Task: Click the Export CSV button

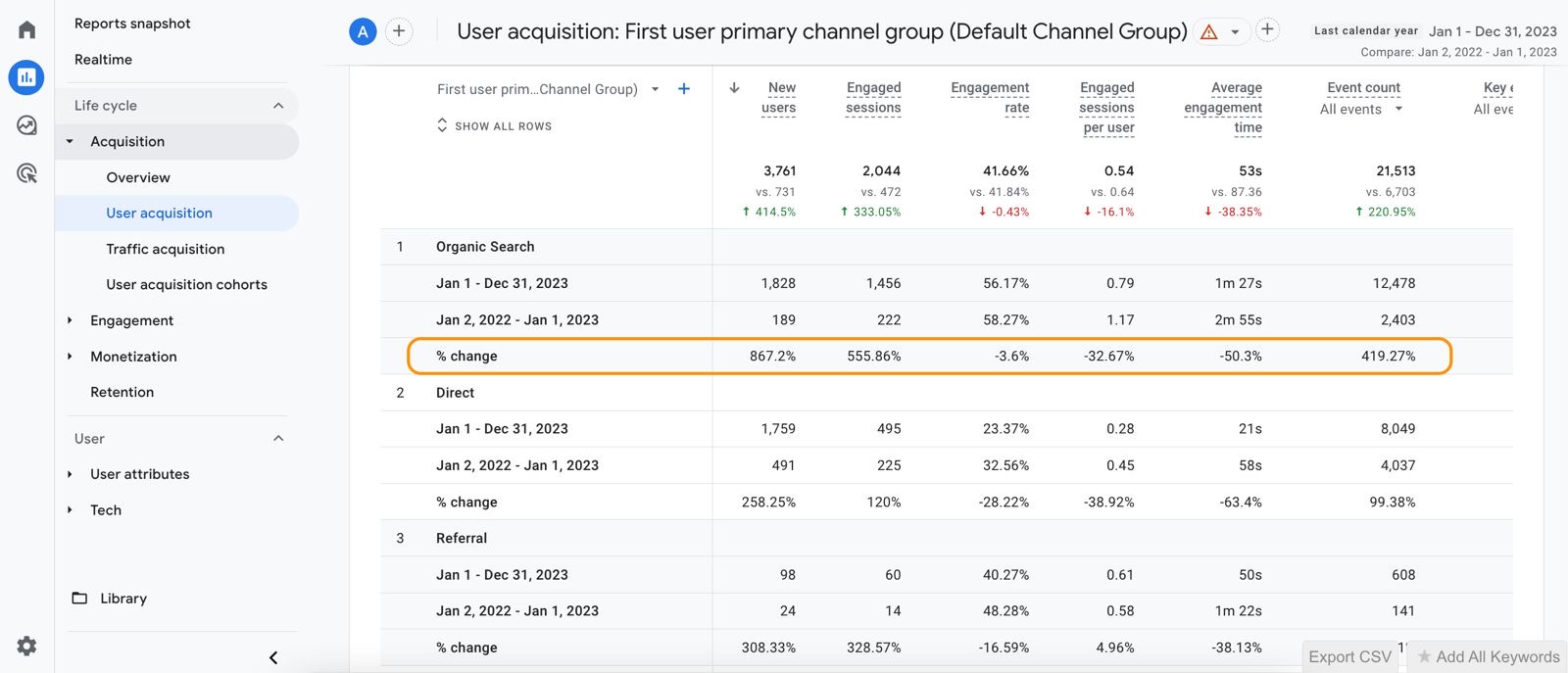Action: (1349, 656)
